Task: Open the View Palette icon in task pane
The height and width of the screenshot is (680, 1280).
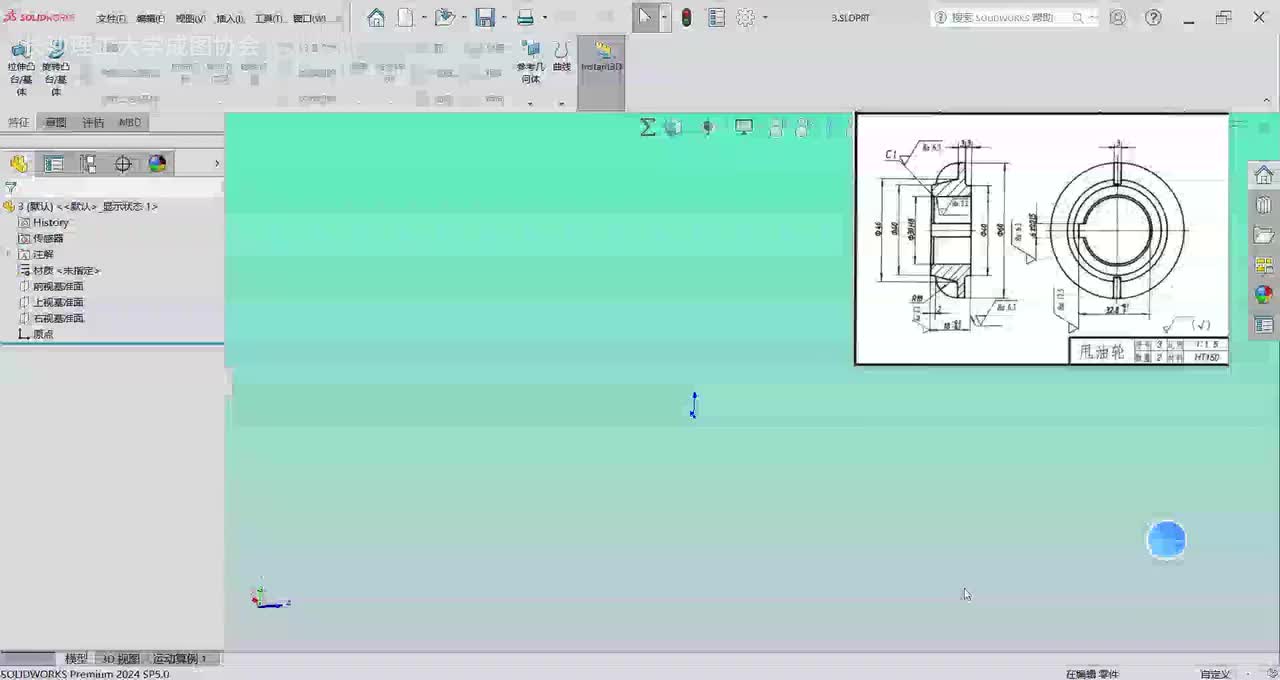Action: [x=1264, y=265]
